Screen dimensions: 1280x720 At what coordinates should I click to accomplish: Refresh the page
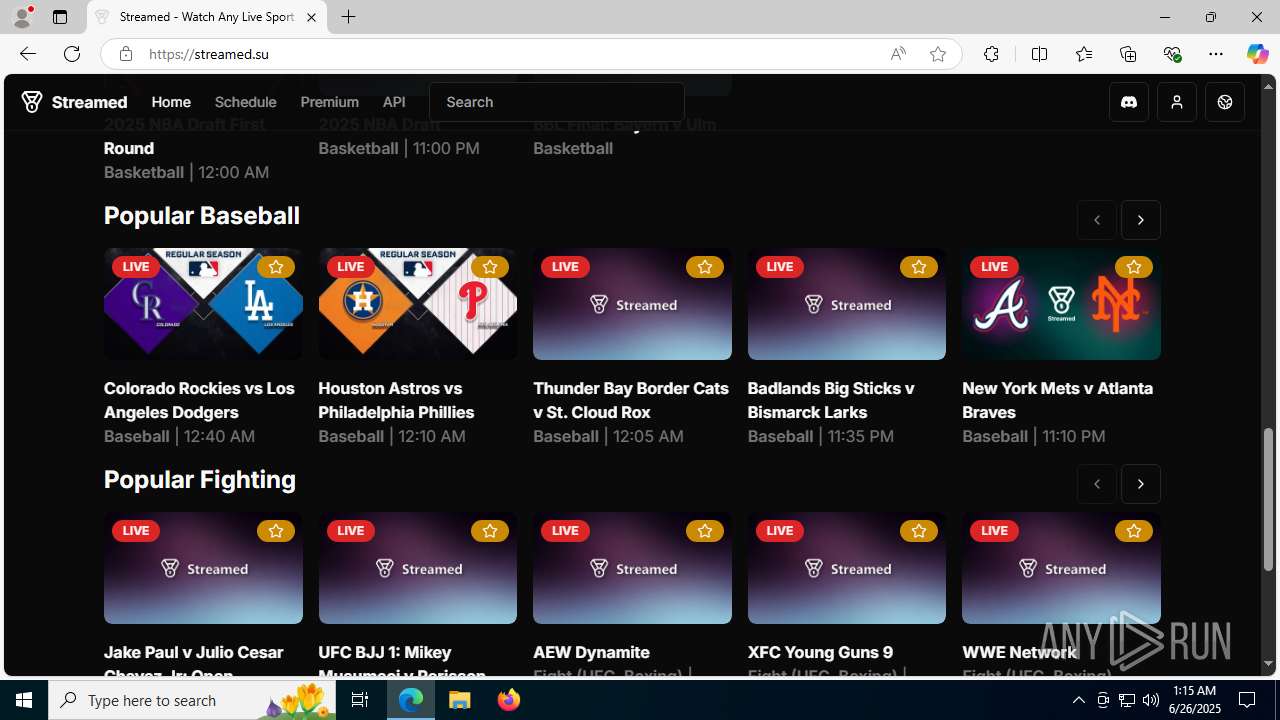(x=72, y=54)
